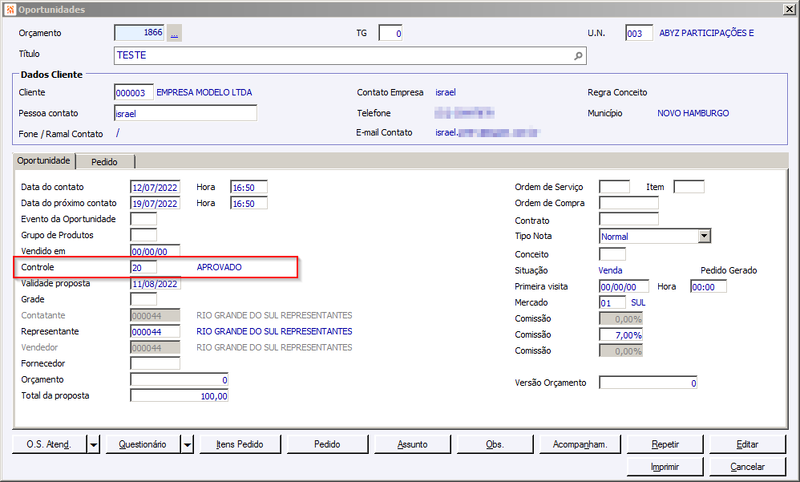Expand the Questionário dropdown arrow
This screenshot has width=800, height=482.
click(187, 445)
